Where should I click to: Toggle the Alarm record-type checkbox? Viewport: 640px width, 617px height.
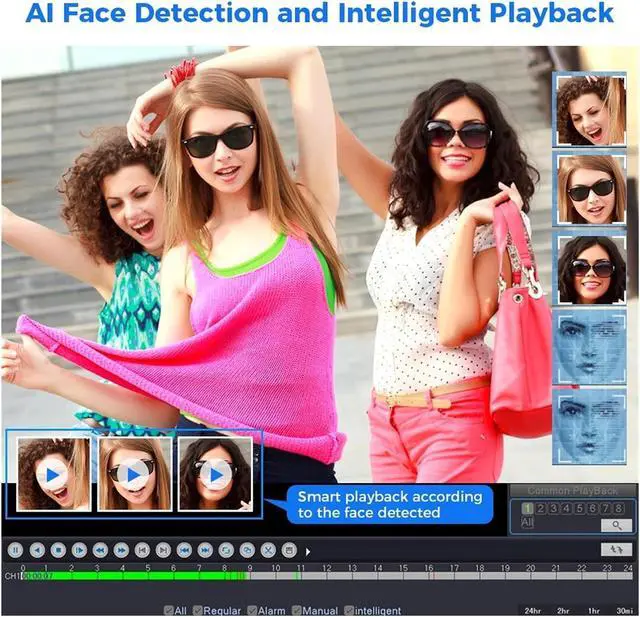tap(252, 610)
